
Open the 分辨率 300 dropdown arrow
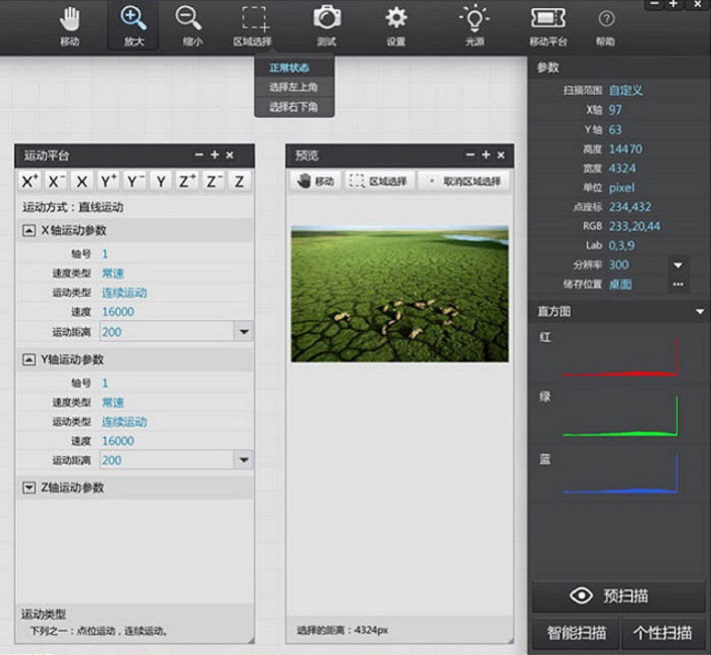coord(678,265)
